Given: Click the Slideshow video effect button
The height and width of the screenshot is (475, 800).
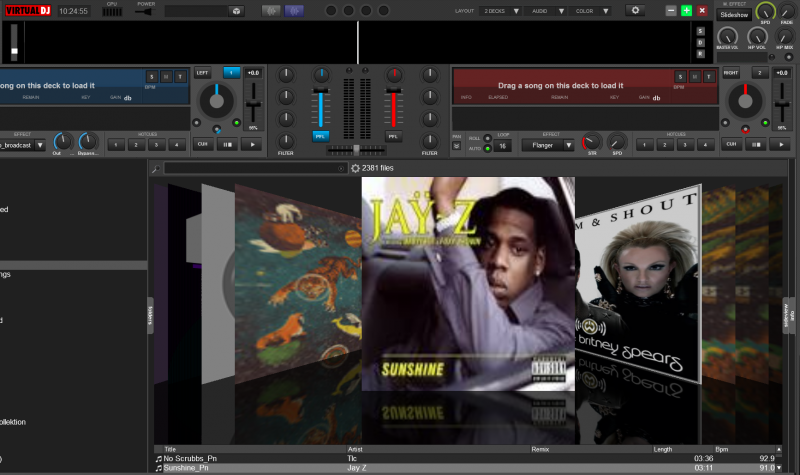Looking at the screenshot, I should 734,14.
